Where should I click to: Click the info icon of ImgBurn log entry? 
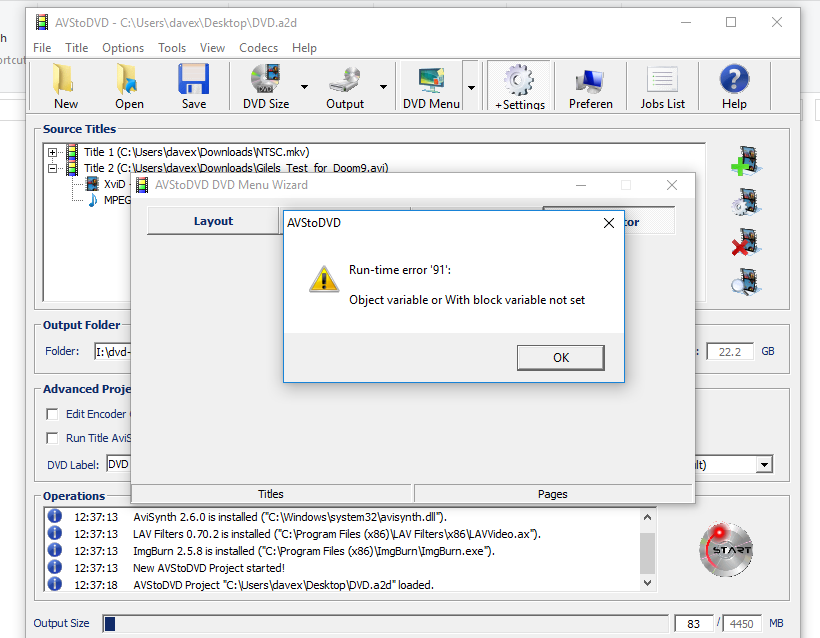coord(55,550)
